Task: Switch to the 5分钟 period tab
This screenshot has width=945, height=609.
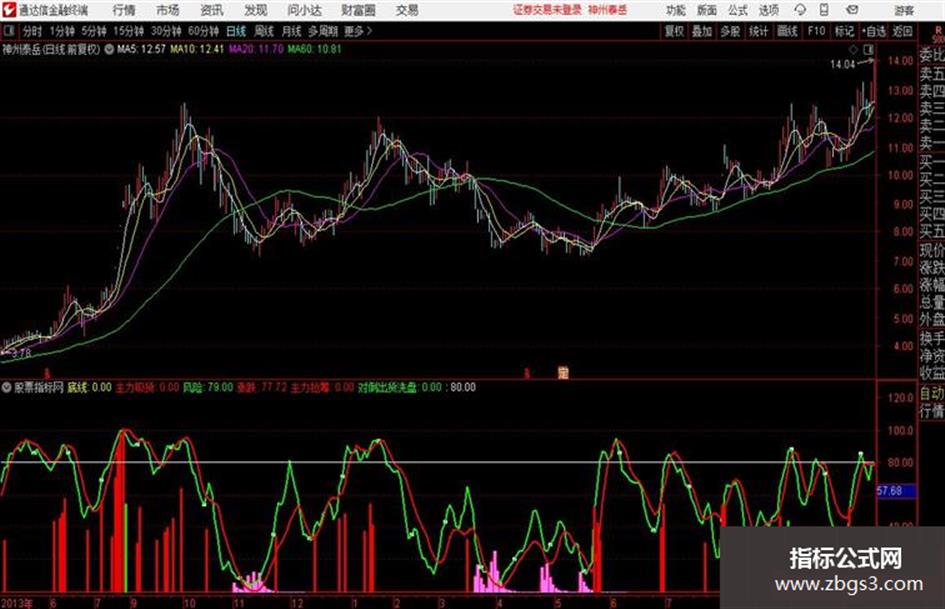Action: [93, 31]
